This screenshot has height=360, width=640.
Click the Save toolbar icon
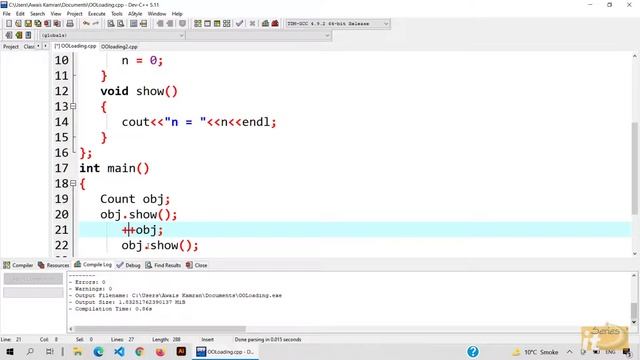[28, 24]
